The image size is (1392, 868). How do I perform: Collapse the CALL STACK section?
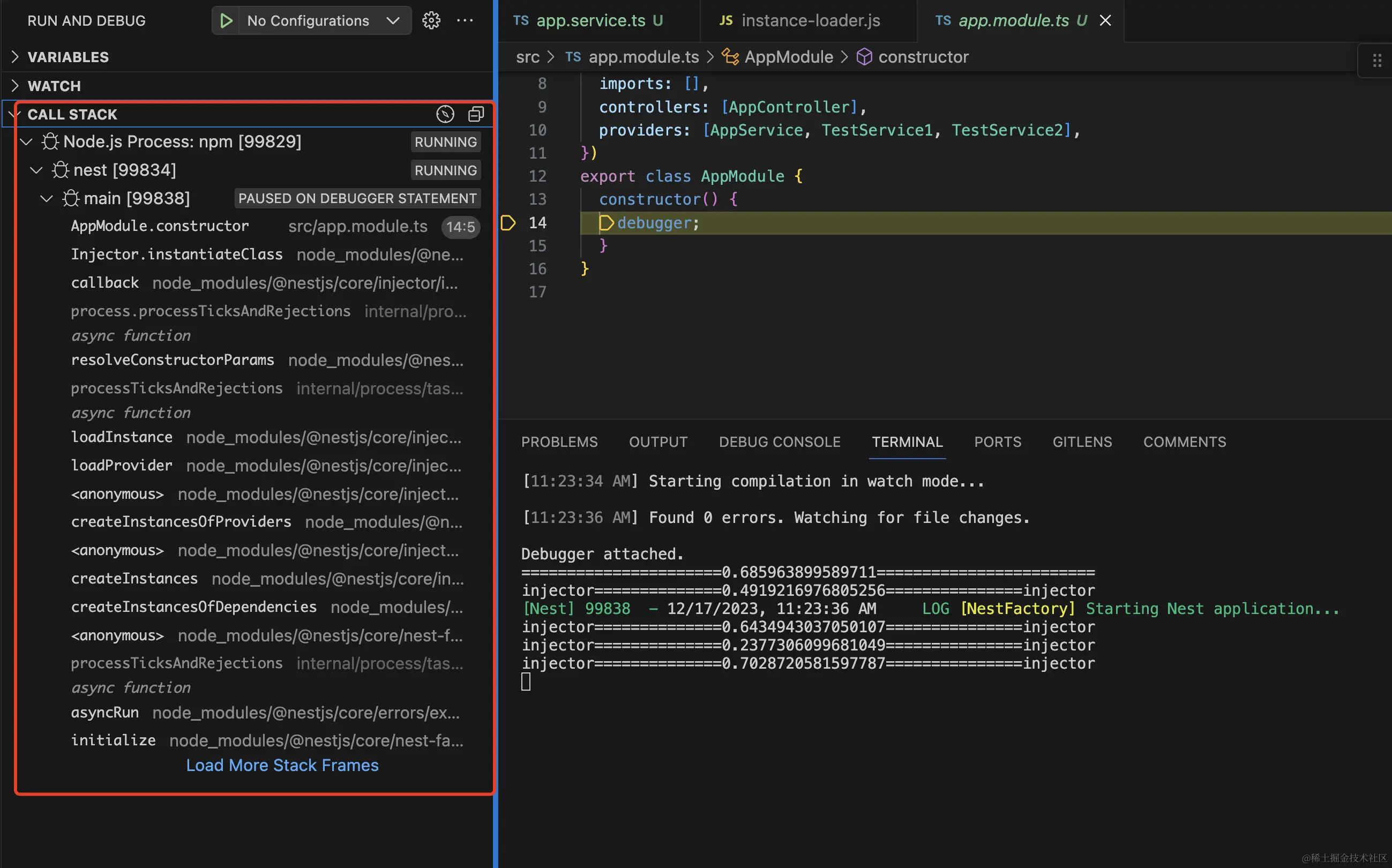14,114
